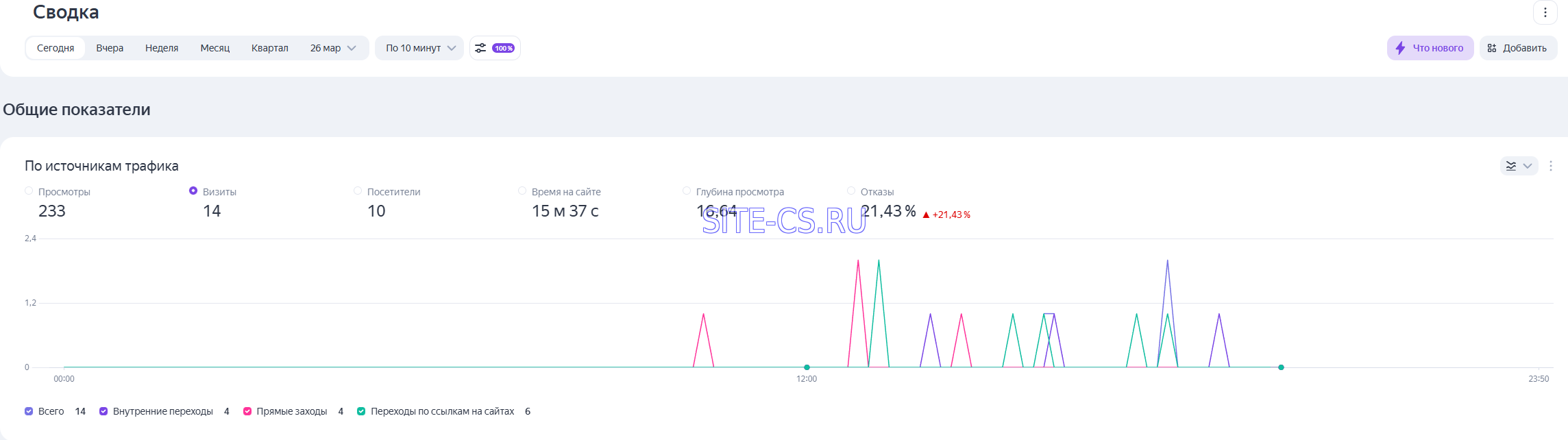Image resolution: width=1568 pixels, height=440 pixels.
Task: Expand the chart type dropdown chevron
Action: (x=1528, y=166)
